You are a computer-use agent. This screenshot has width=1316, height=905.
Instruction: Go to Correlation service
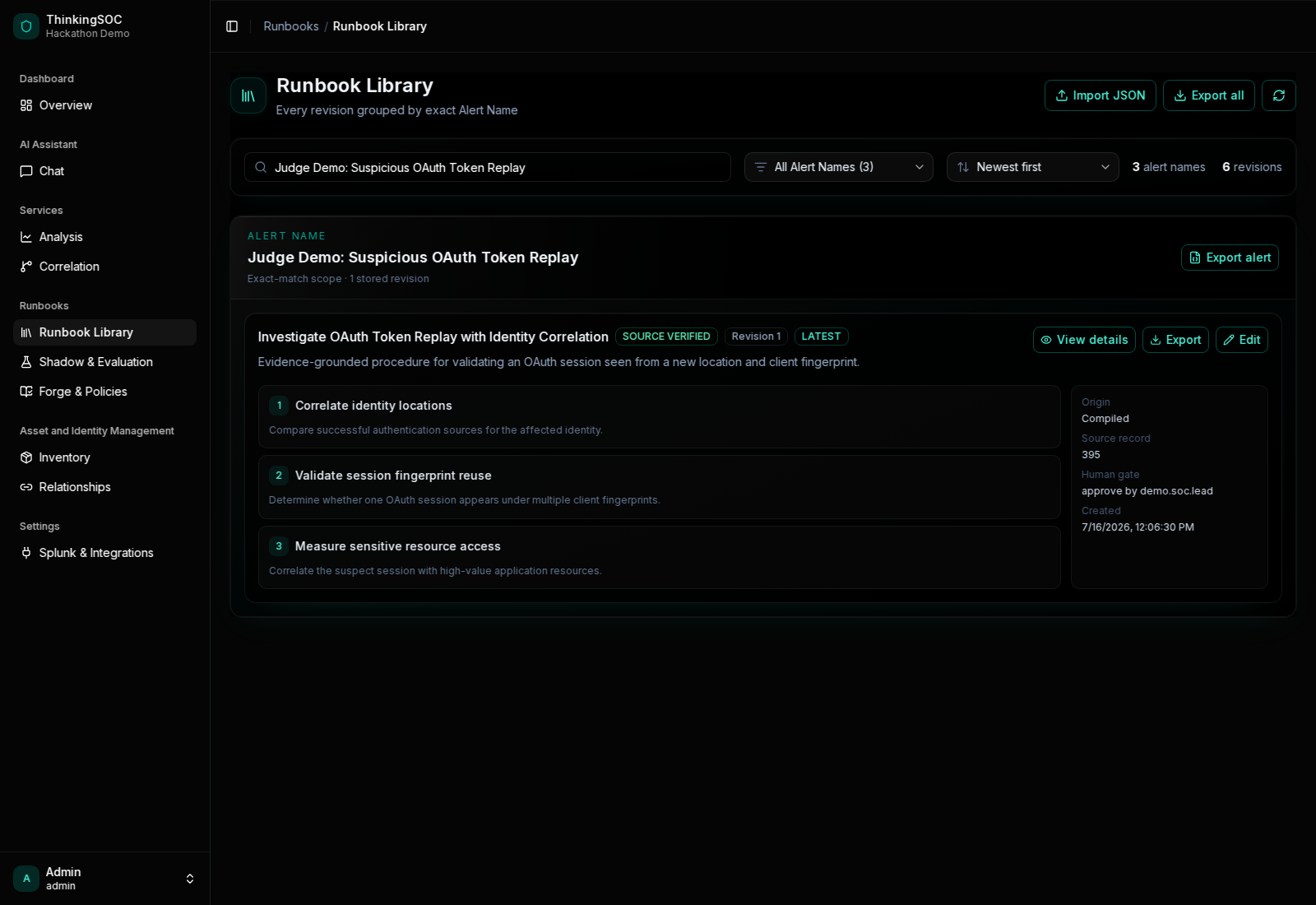point(105,267)
